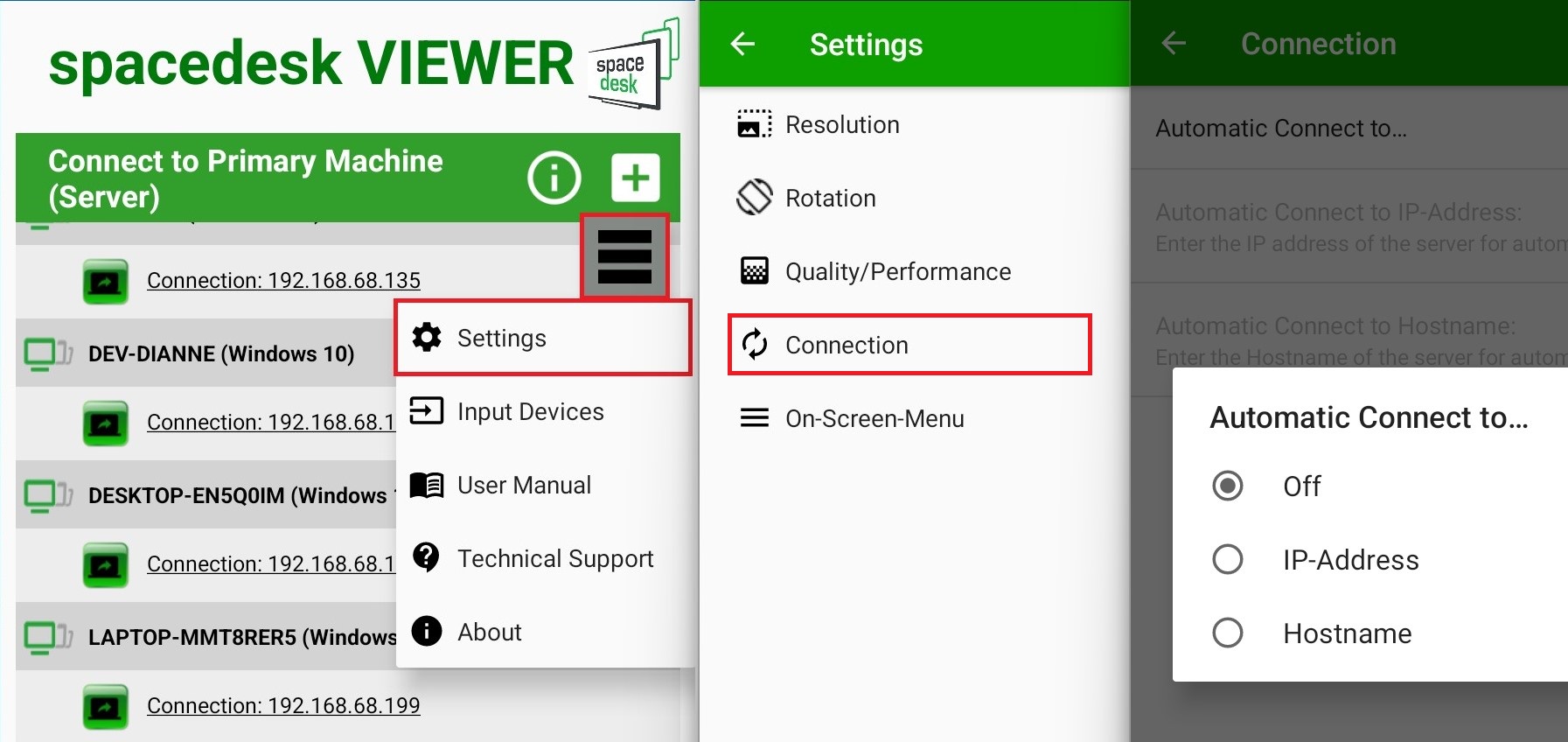Click the Rotation icon in Settings
This screenshot has height=742, width=1568.
coord(755,198)
